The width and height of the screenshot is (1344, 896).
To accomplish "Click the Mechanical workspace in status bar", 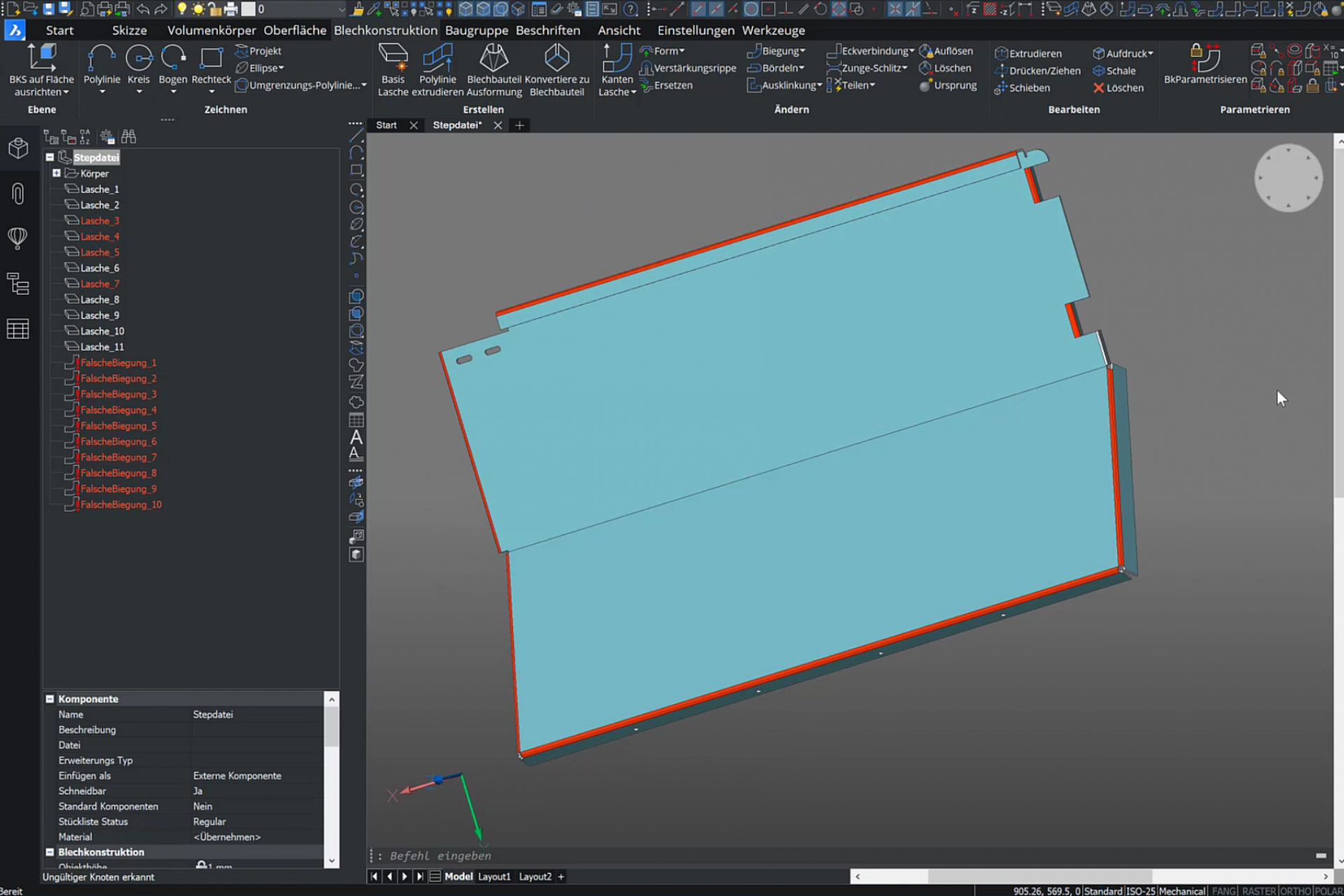I will click(x=1182, y=891).
